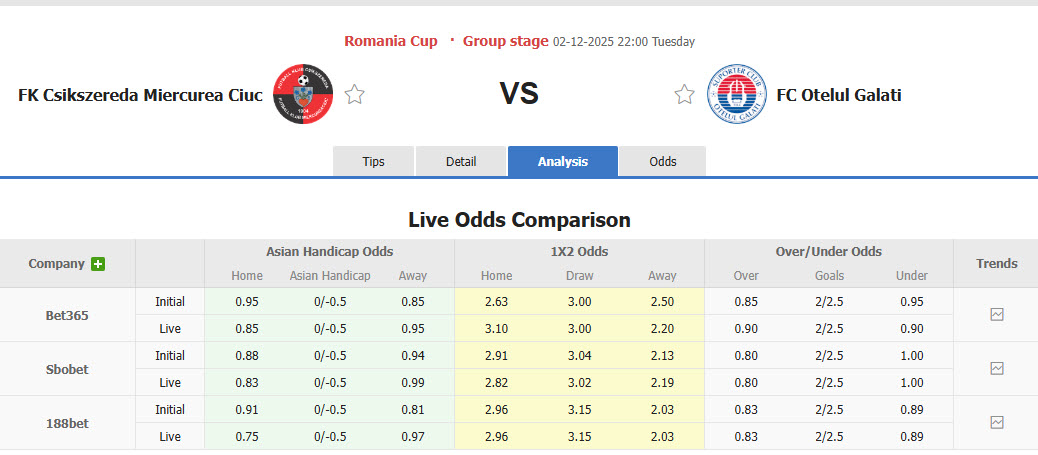1038x455 pixels.
Task: Switch to the Detail tab
Action: (x=461, y=161)
